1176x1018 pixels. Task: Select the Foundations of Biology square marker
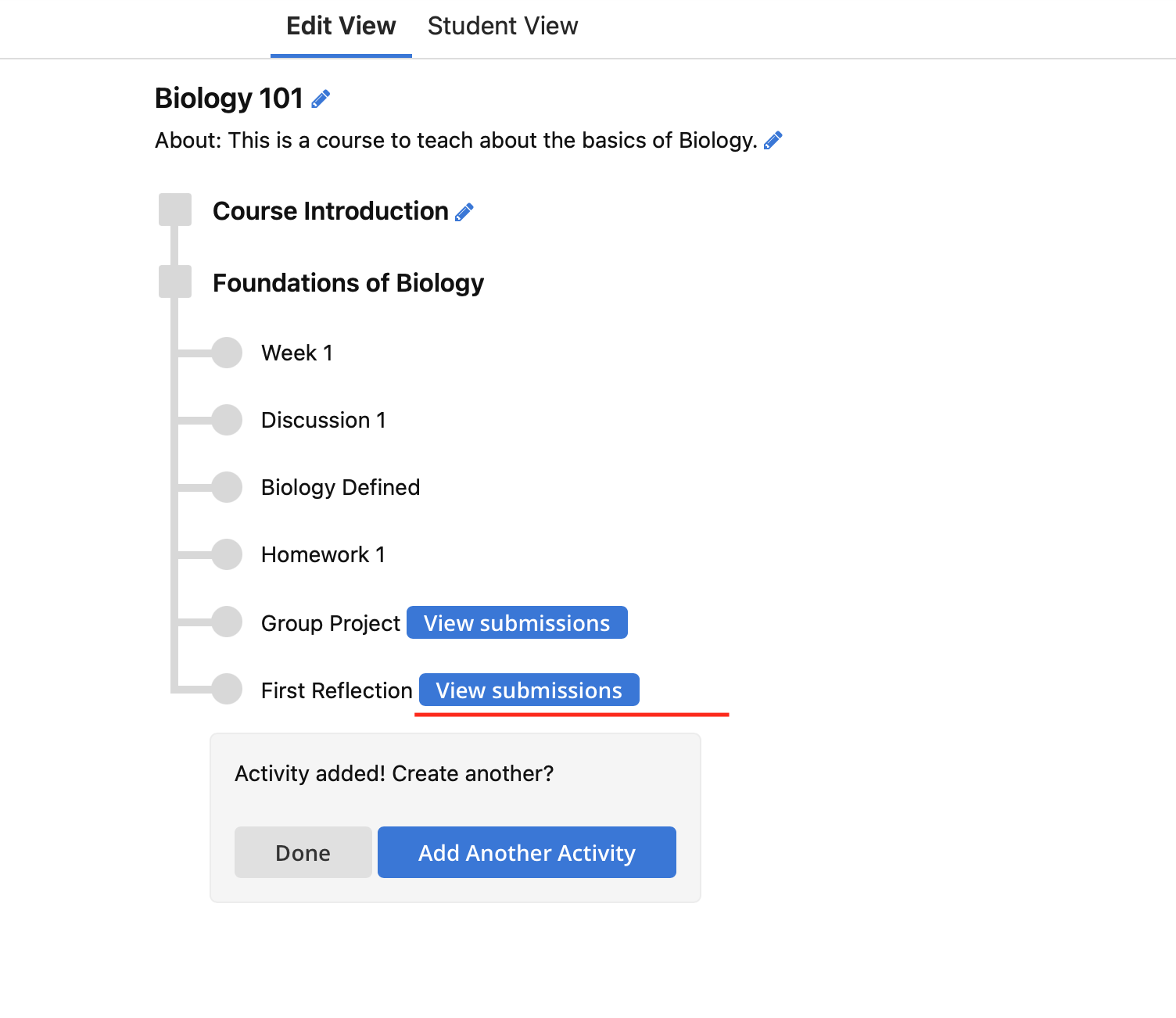(175, 281)
